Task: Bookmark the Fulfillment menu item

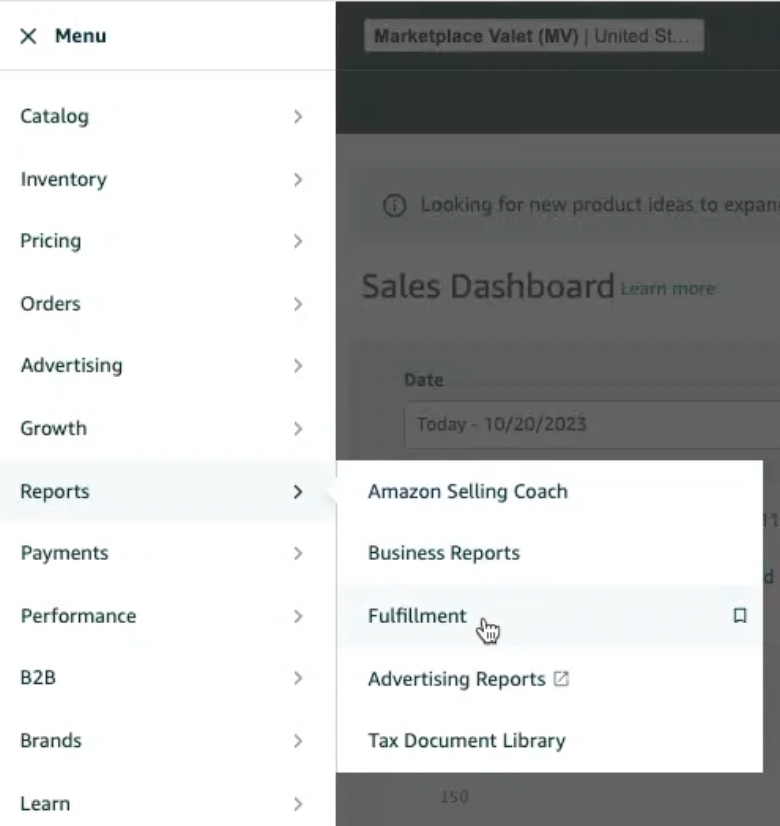Action: coord(739,616)
